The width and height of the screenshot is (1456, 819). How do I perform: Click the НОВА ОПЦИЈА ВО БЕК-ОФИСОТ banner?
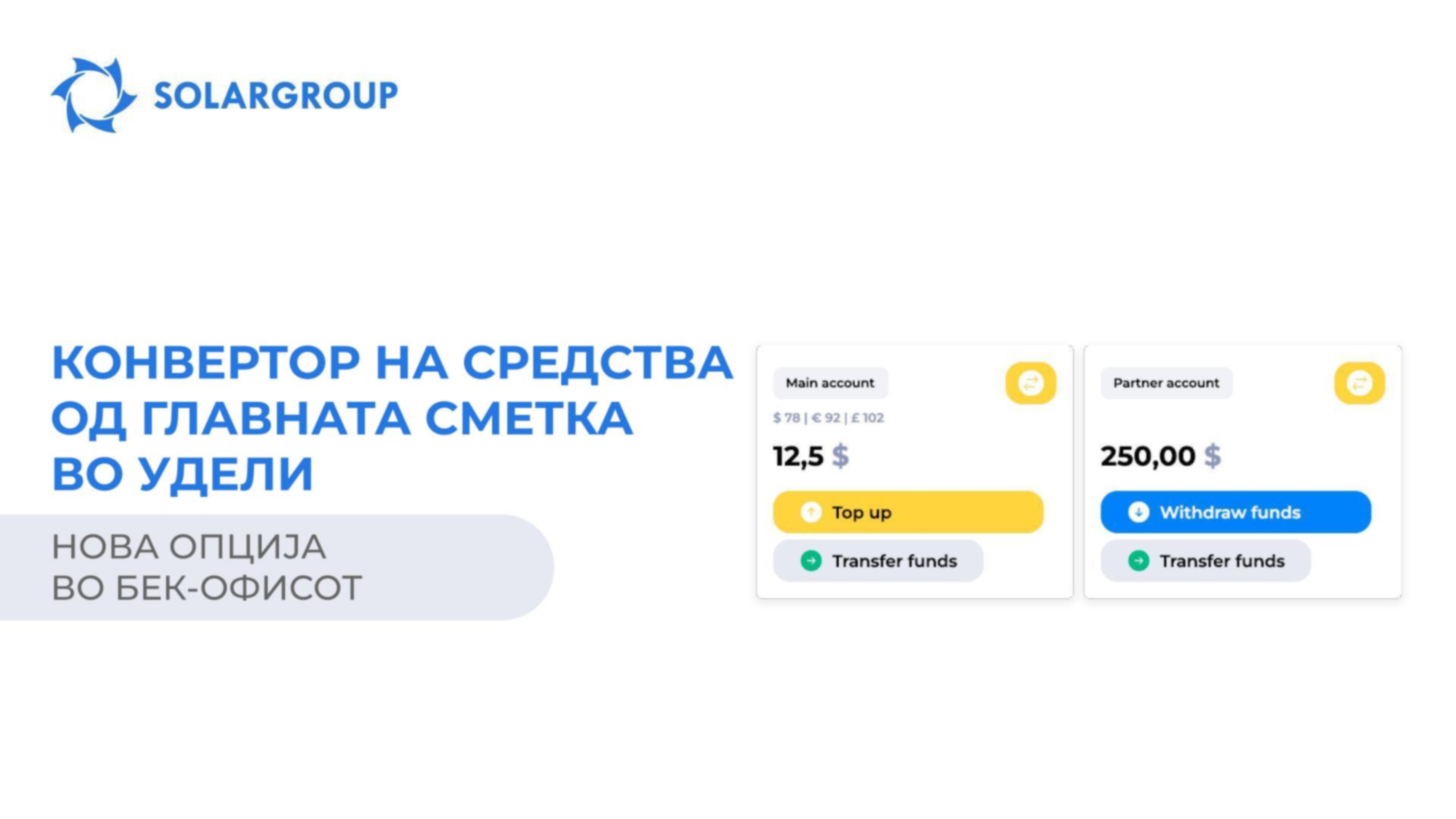point(276,567)
